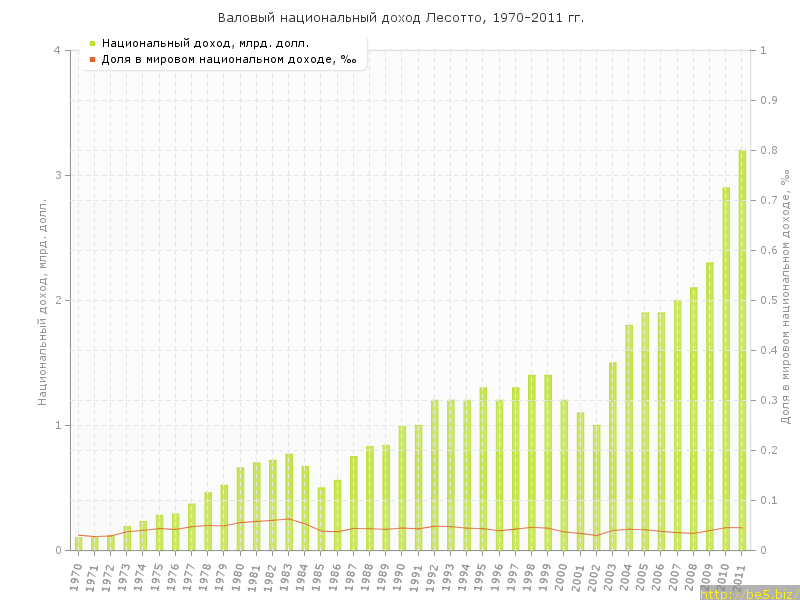
Task: Click the 0.8 tick on the right axis
Action: 769,150
